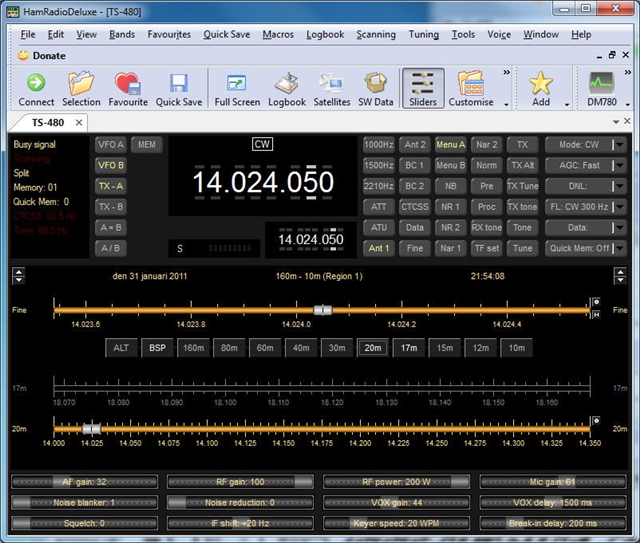Switch to Full Screen view
The width and height of the screenshot is (640, 543).
237,83
